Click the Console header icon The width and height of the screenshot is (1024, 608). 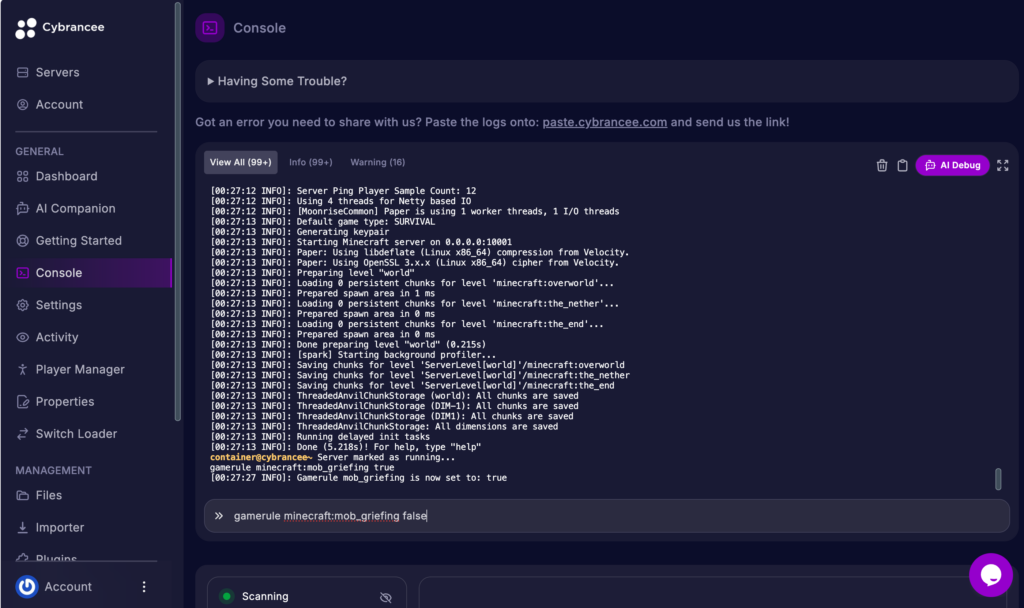(210, 28)
